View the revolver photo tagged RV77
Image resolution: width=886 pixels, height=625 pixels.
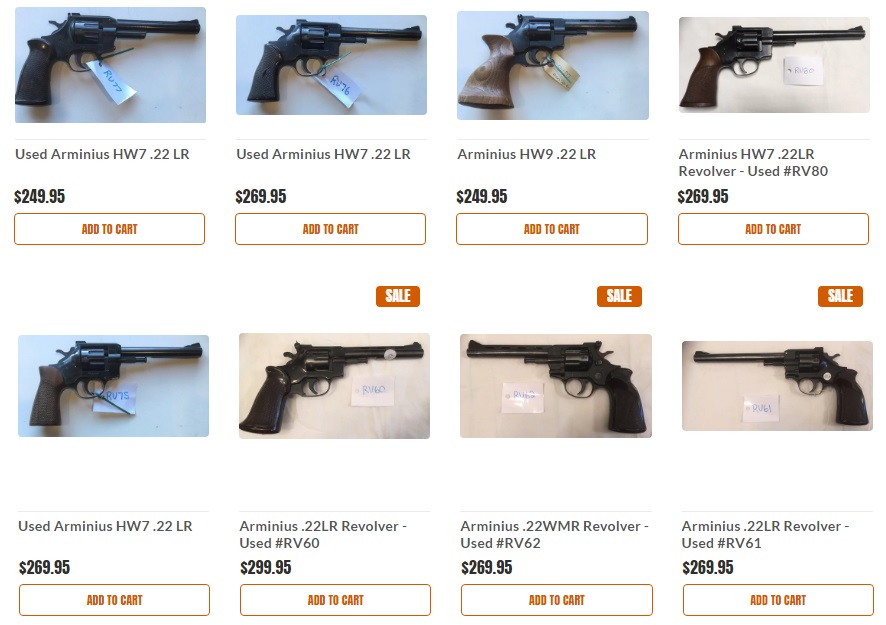tap(110, 66)
